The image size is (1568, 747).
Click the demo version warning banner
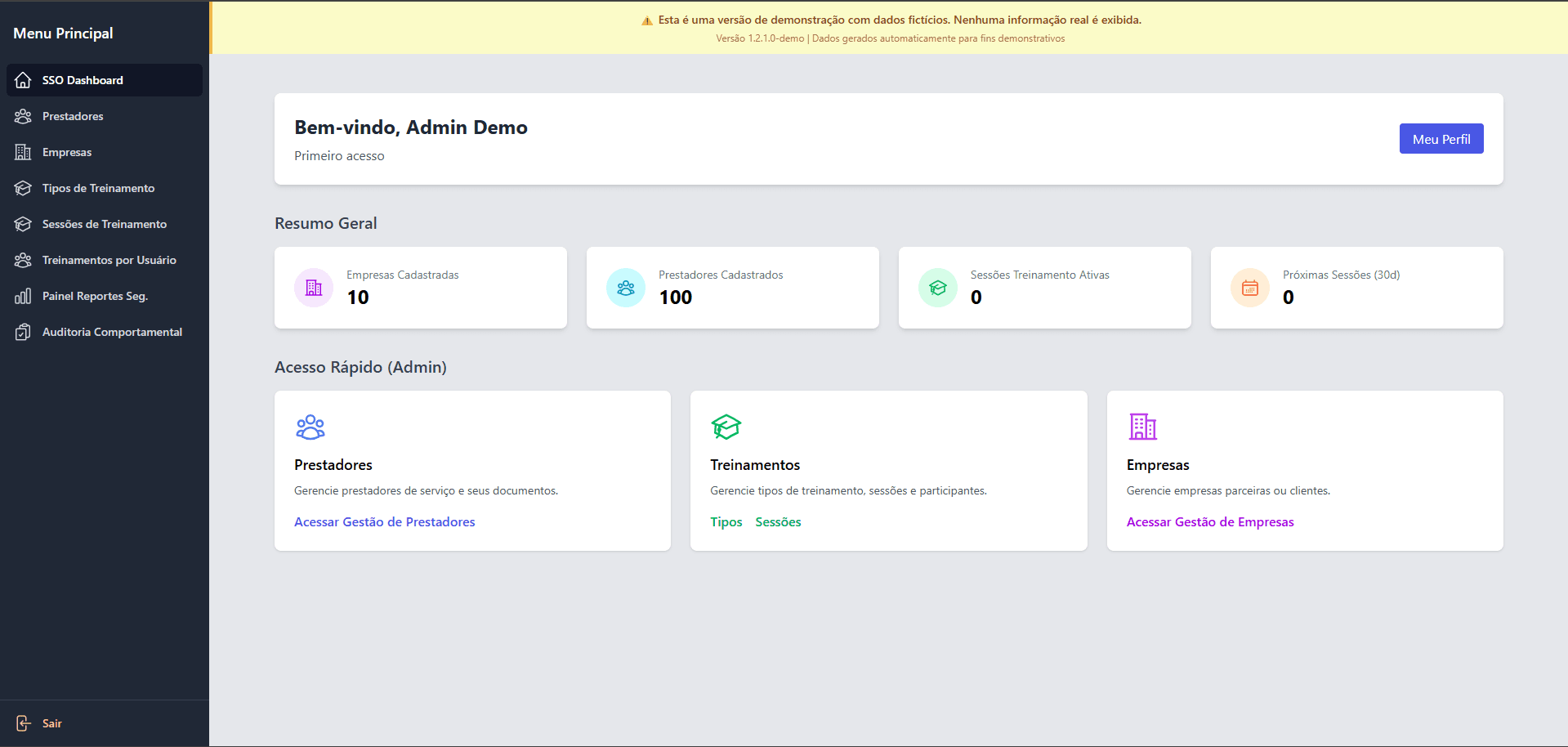click(x=891, y=20)
